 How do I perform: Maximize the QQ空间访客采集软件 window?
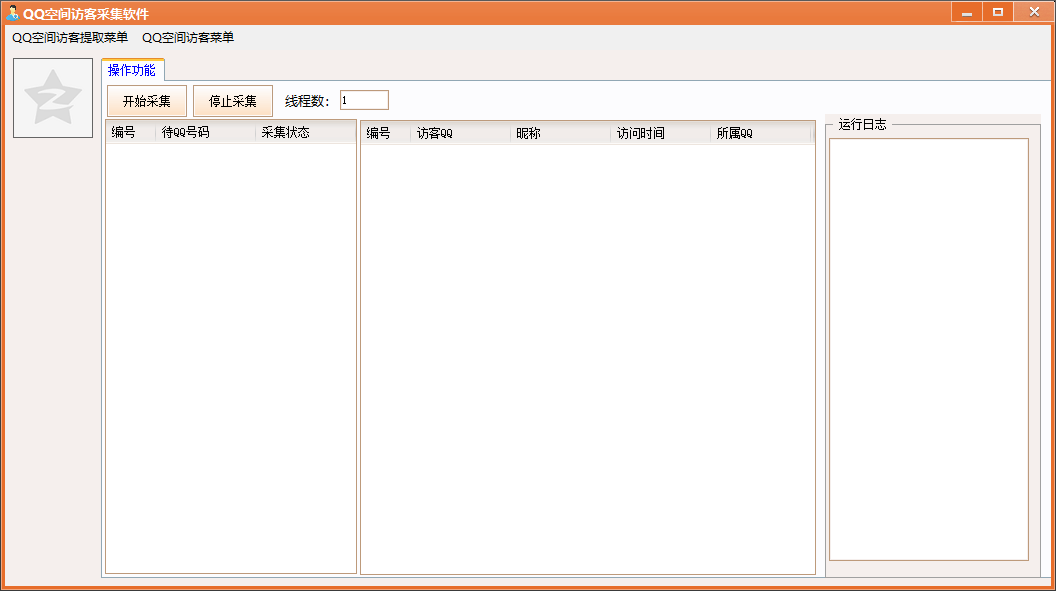pyautogui.click(x=998, y=12)
